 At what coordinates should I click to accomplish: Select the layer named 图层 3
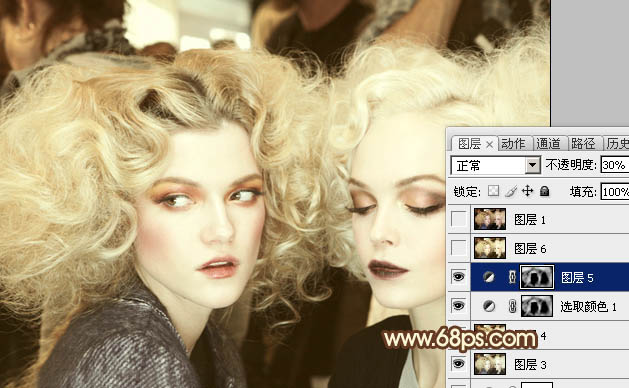click(x=530, y=364)
